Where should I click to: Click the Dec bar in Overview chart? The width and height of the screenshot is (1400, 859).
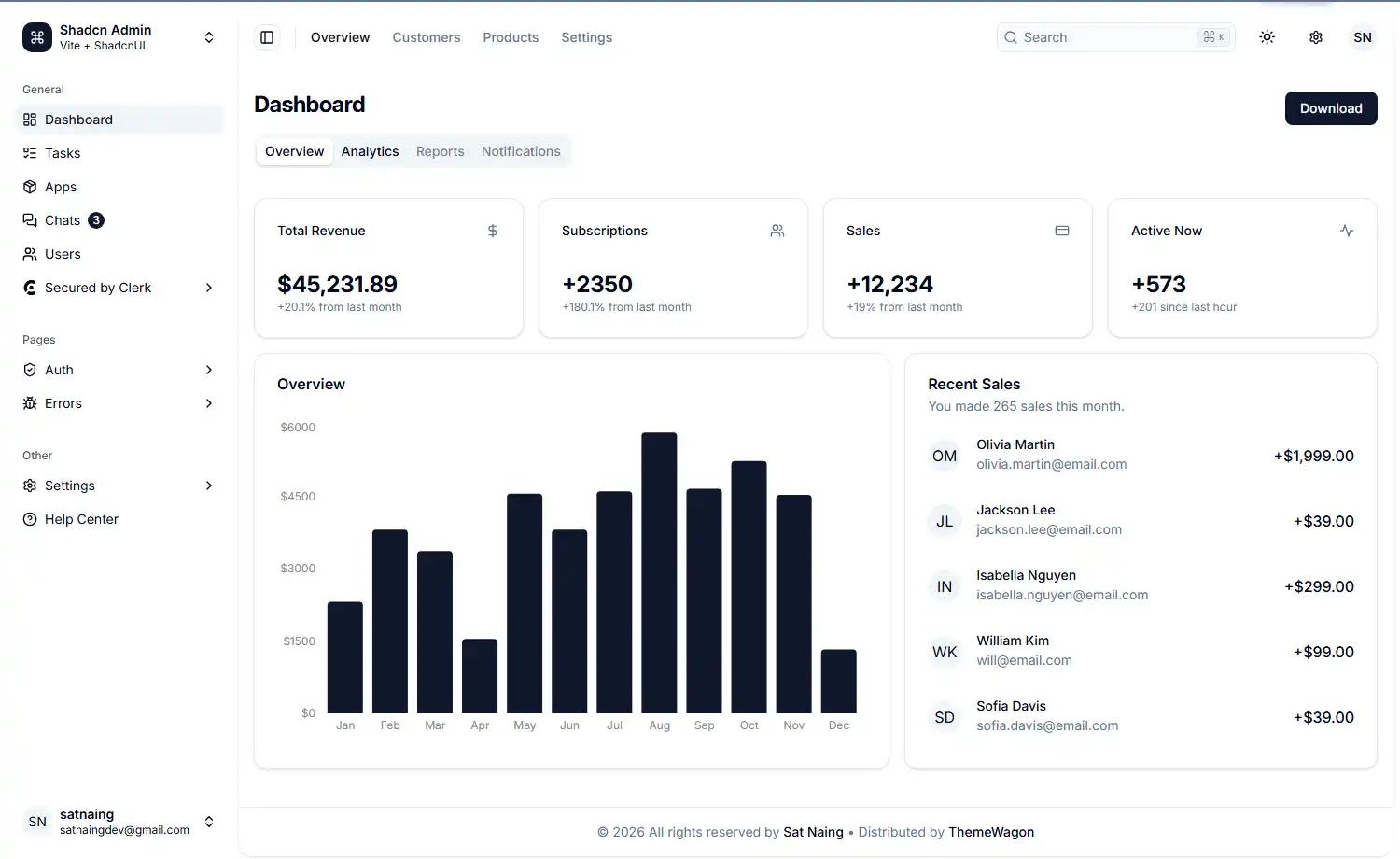tap(839, 681)
